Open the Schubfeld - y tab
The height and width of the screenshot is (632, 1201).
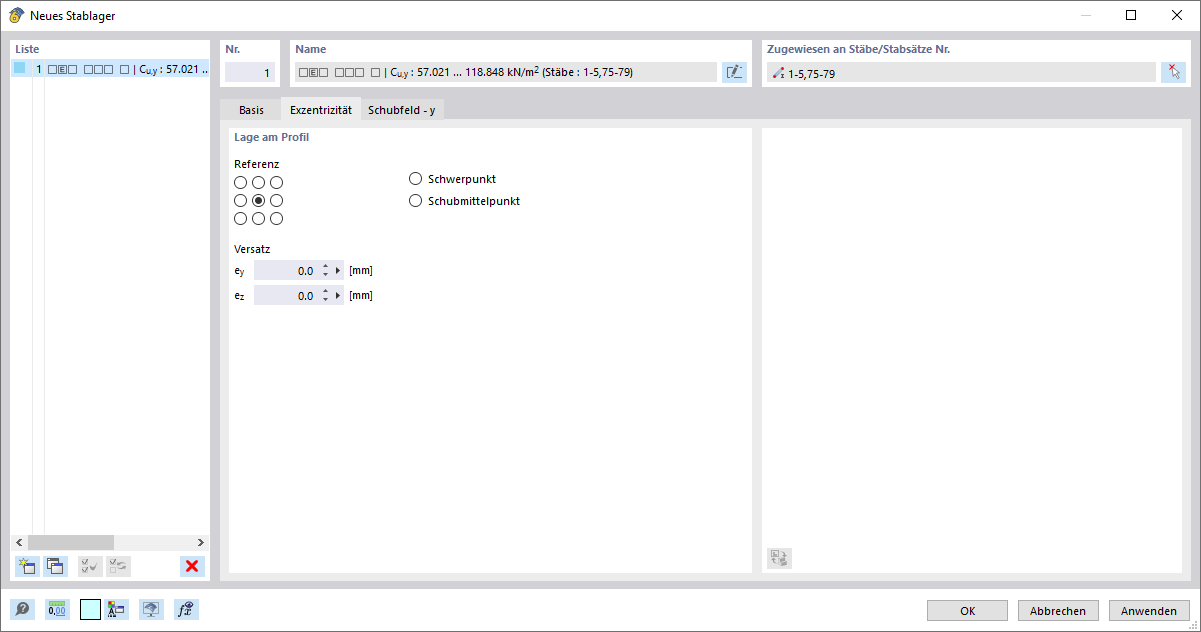(401, 110)
